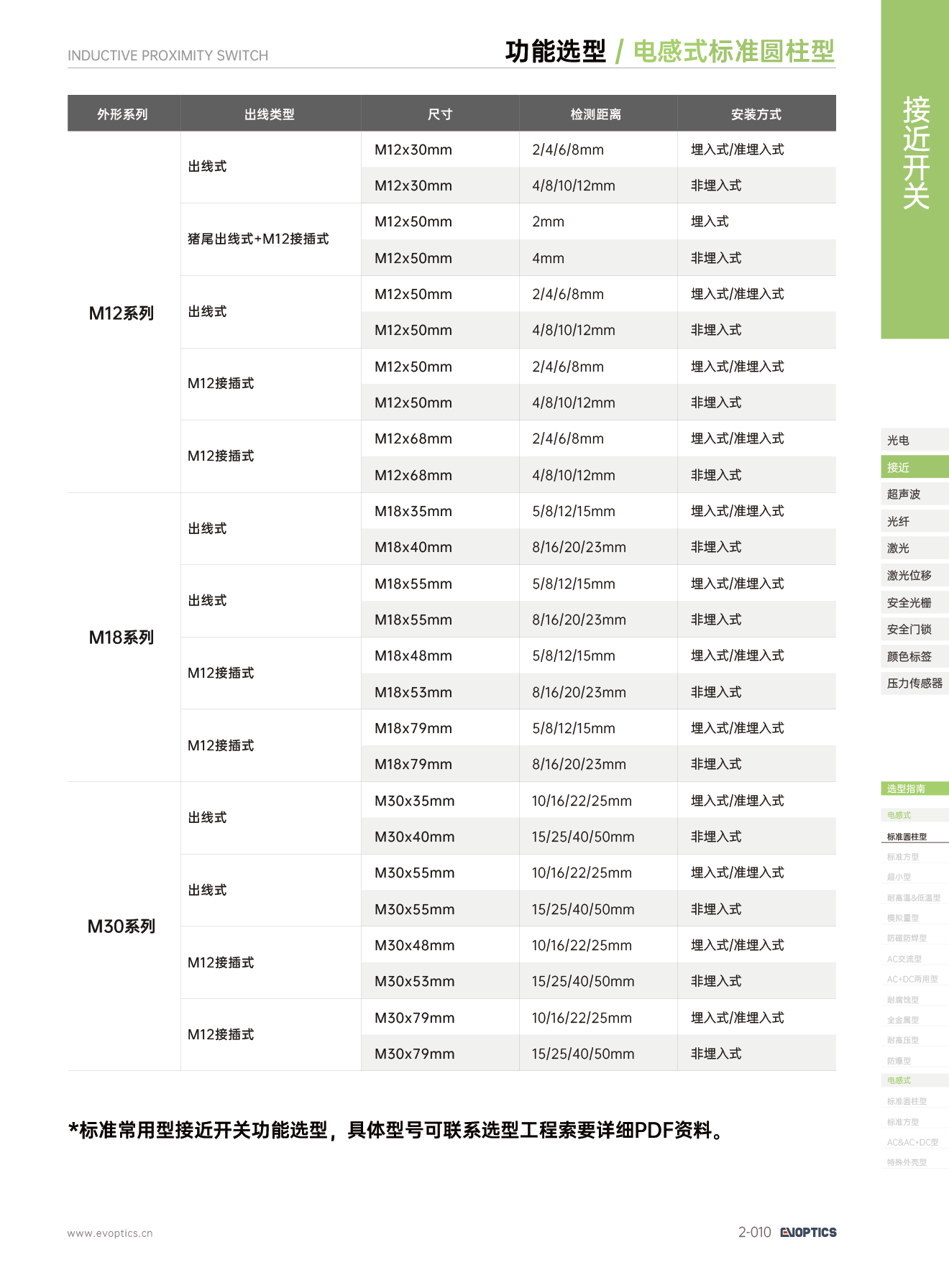
Task: Click the 外形系列 column header
Action: click(123, 114)
